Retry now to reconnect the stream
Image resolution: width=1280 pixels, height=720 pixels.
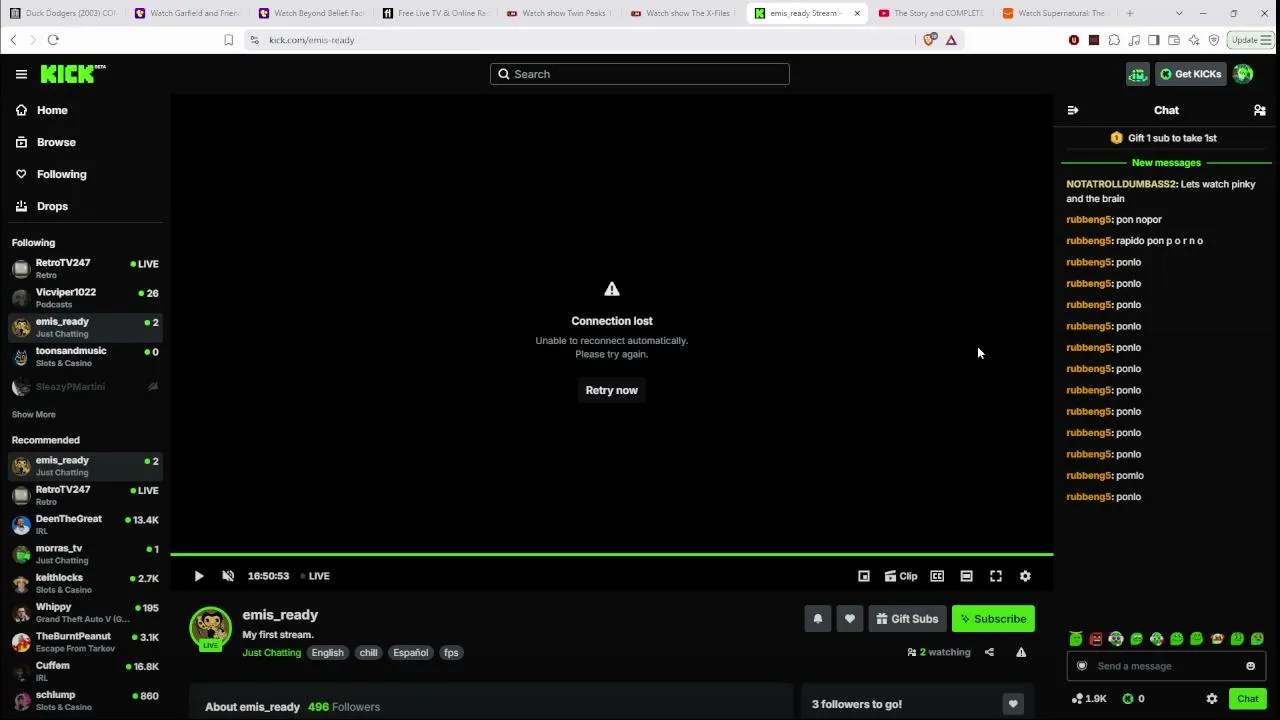[x=612, y=390]
